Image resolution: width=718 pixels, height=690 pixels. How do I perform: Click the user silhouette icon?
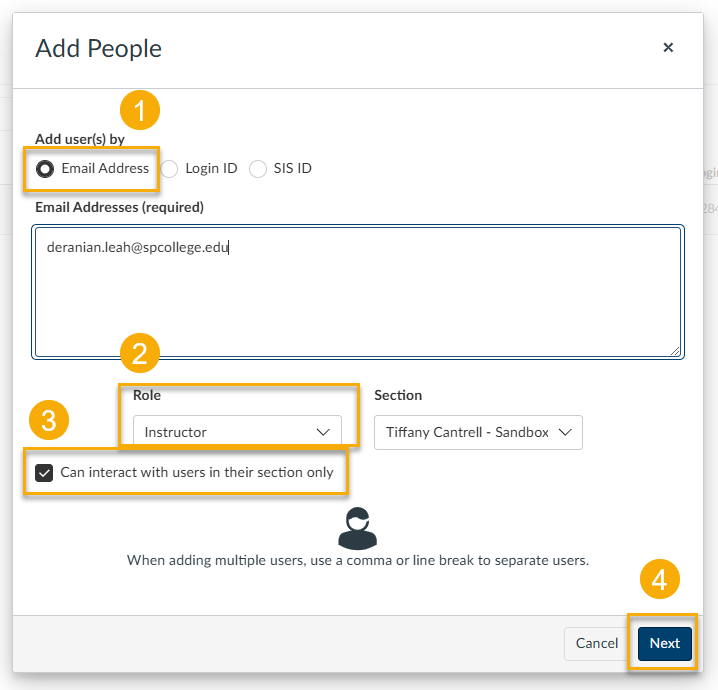pyautogui.click(x=357, y=528)
